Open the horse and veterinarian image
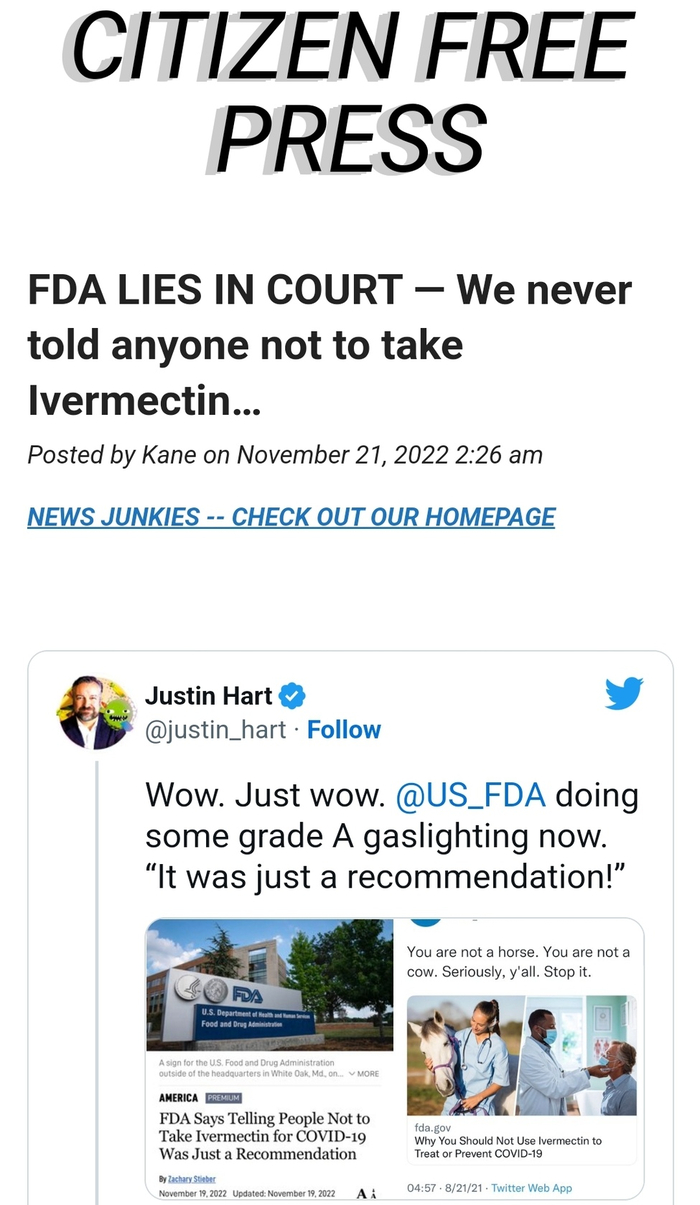This screenshot has height=1205, width=700. pyautogui.click(x=464, y=1054)
